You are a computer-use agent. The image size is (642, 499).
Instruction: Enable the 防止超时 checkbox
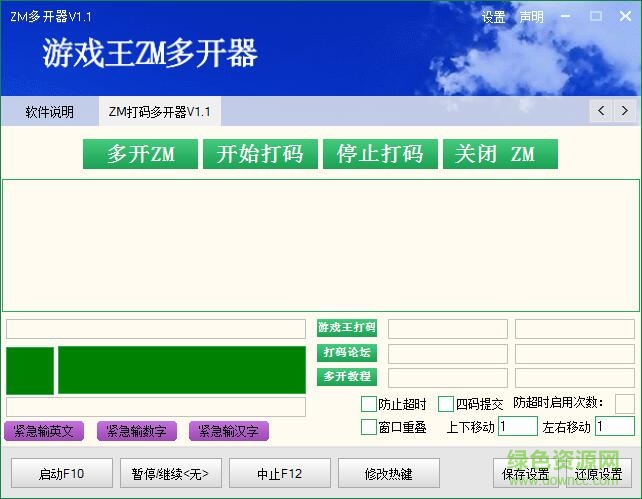pyautogui.click(x=368, y=404)
